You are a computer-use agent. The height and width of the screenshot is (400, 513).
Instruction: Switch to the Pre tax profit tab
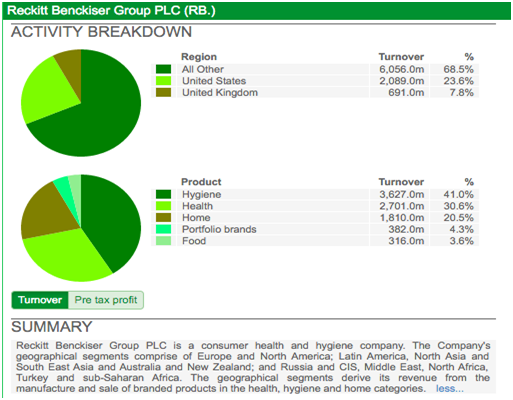coord(106,300)
